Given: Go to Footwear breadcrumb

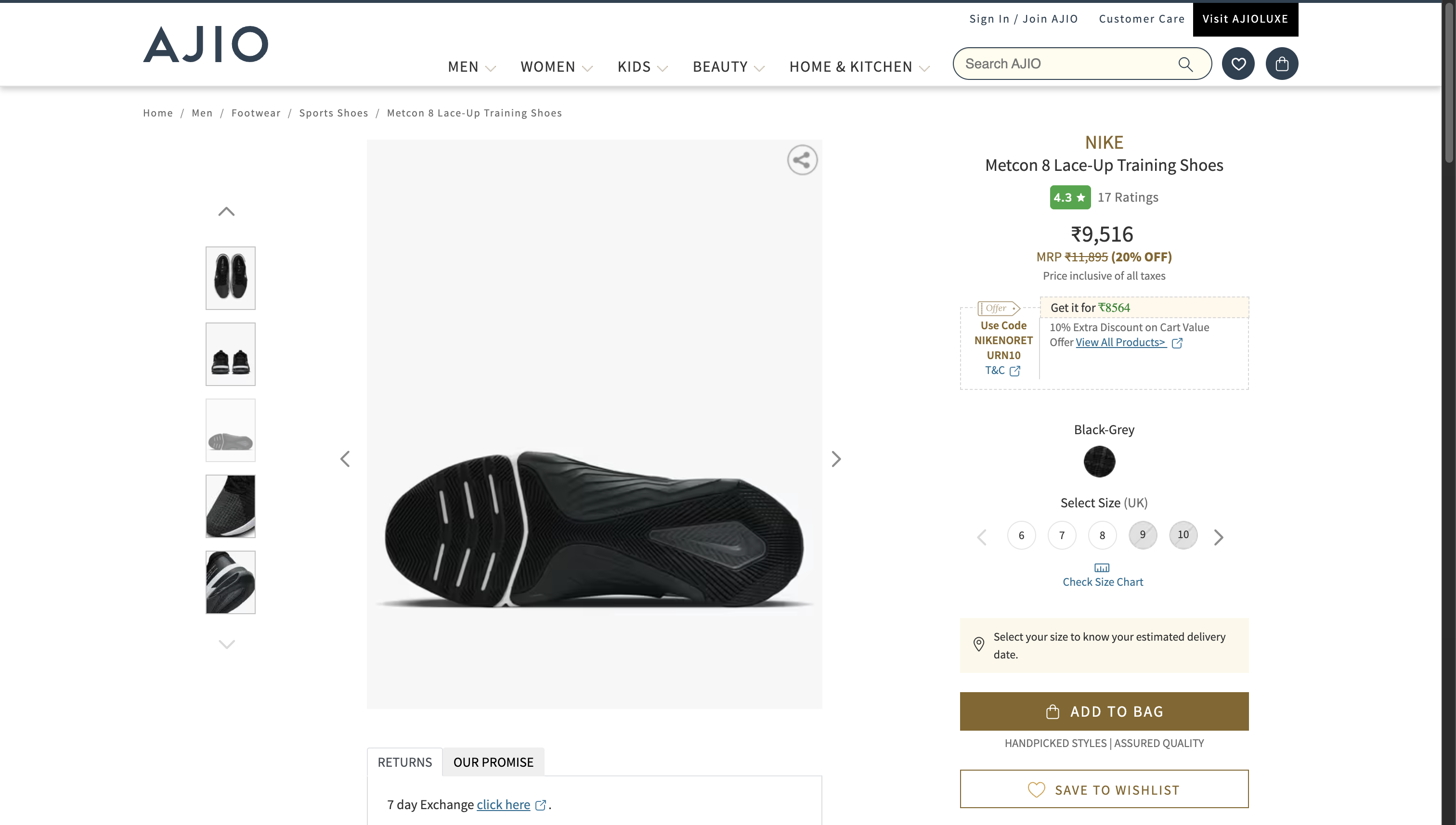Looking at the screenshot, I should [256, 113].
